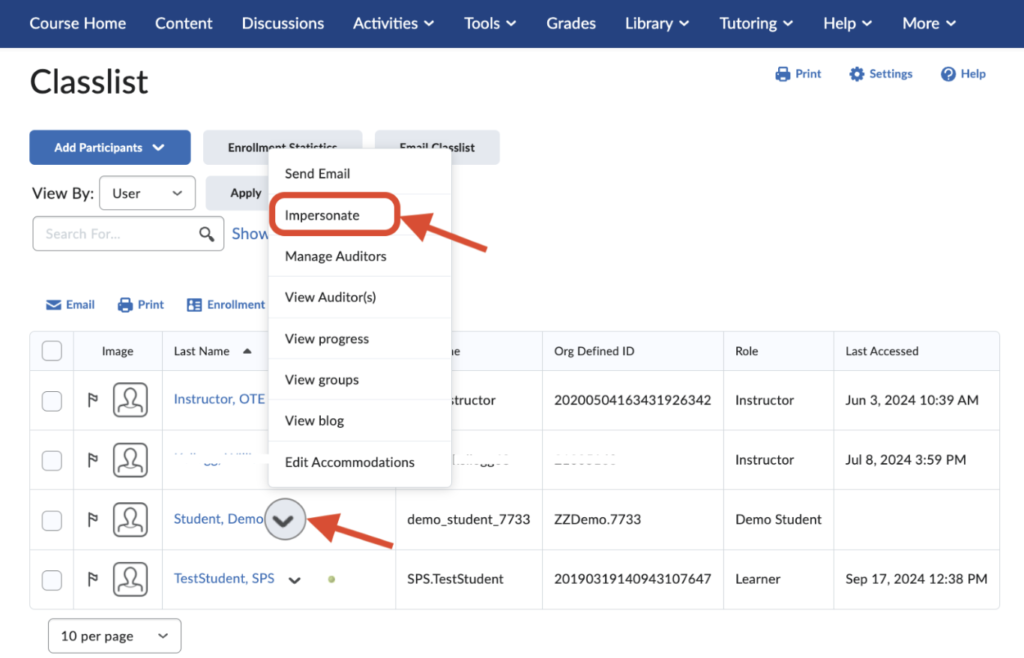Click the green online status dot
This screenshot has width=1024, height=658.
(332, 579)
